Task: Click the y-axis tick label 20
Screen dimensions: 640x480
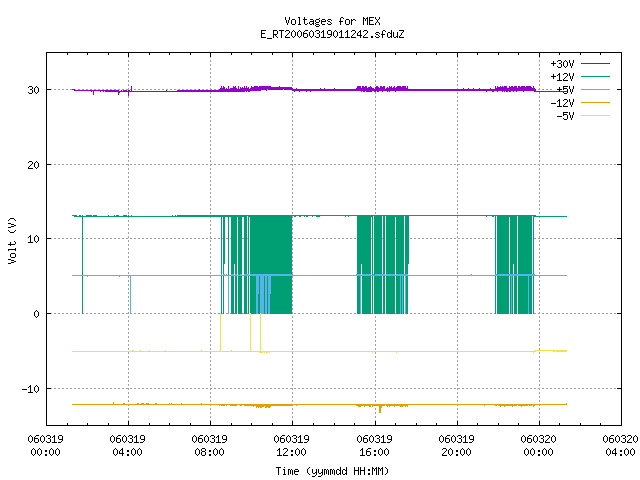Action: pyautogui.click(x=33, y=165)
